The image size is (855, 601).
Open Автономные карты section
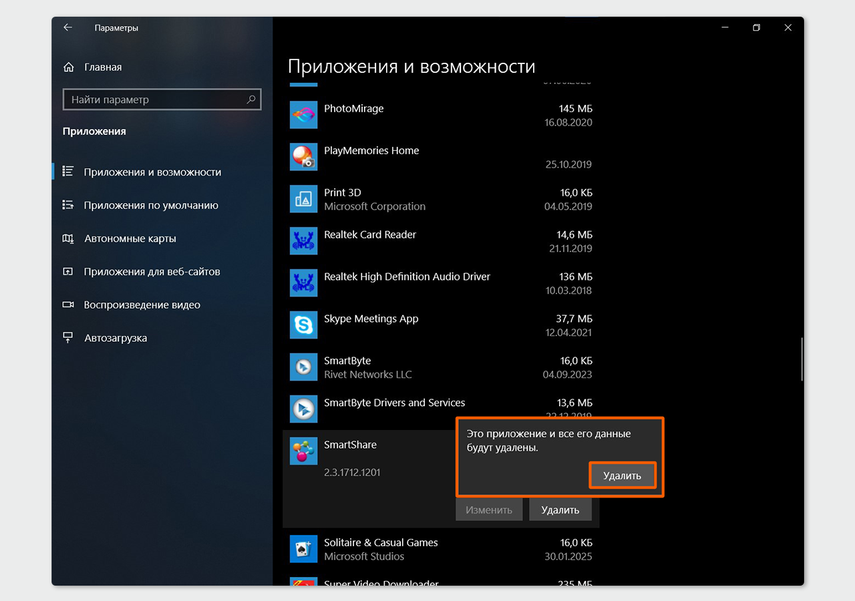[x=129, y=239]
